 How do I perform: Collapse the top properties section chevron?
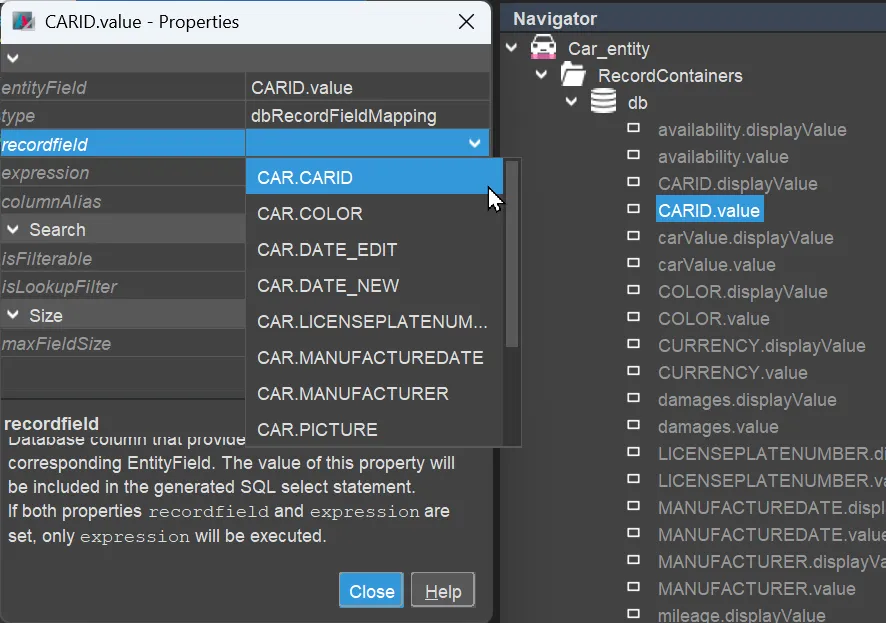pyautogui.click(x=13, y=58)
